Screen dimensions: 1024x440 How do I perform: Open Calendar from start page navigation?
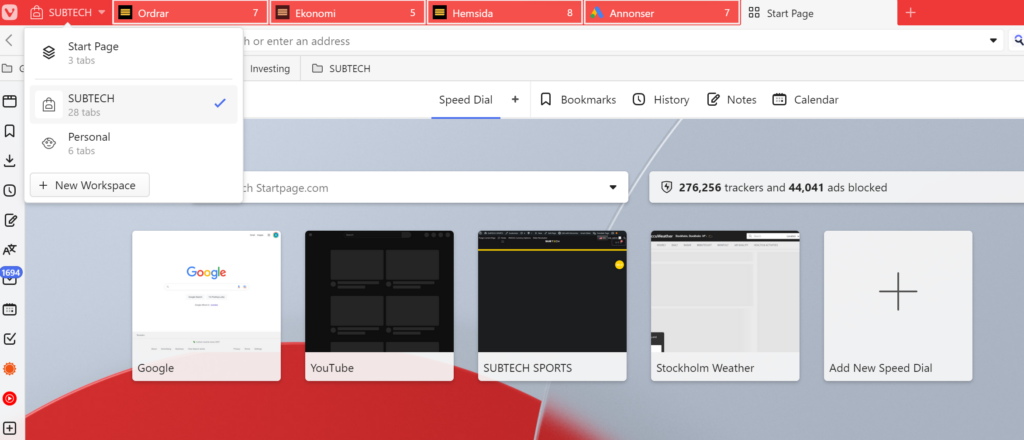(x=805, y=100)
